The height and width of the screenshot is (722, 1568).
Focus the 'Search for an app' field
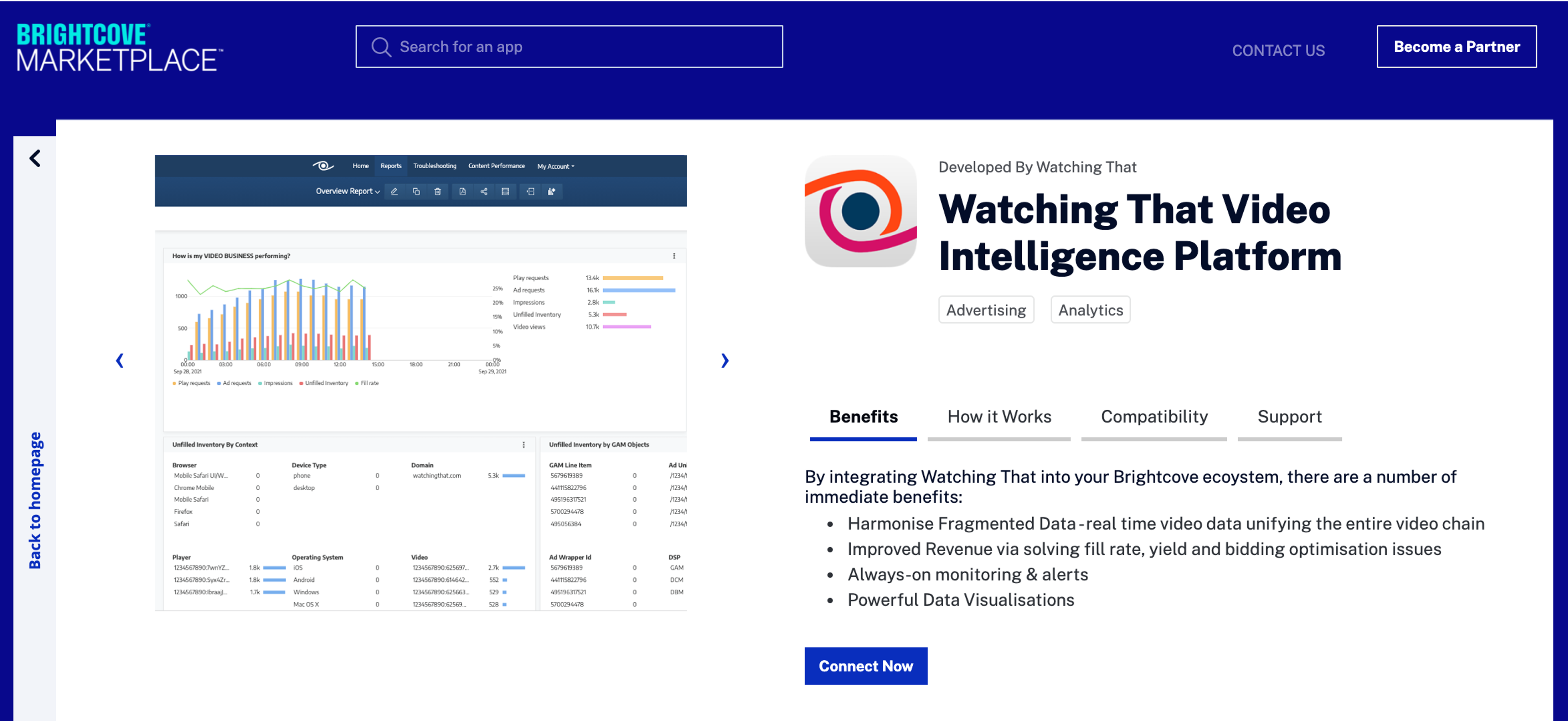pyautogui.click(x=569, y=47)
